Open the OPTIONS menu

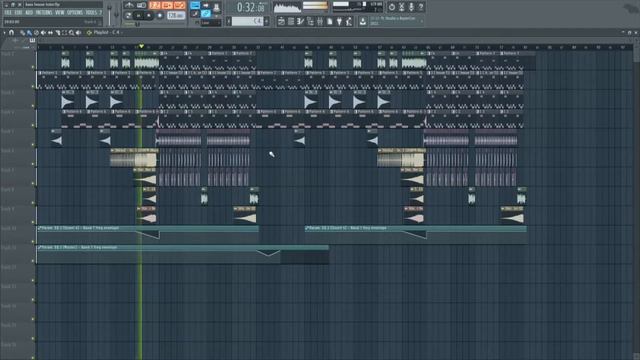click(75, 13)
